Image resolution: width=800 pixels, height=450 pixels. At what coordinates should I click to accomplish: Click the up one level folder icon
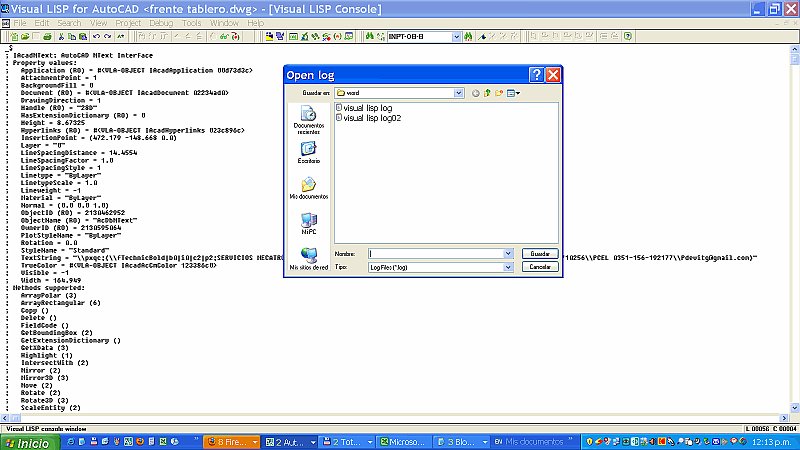[x=487, y=93]
